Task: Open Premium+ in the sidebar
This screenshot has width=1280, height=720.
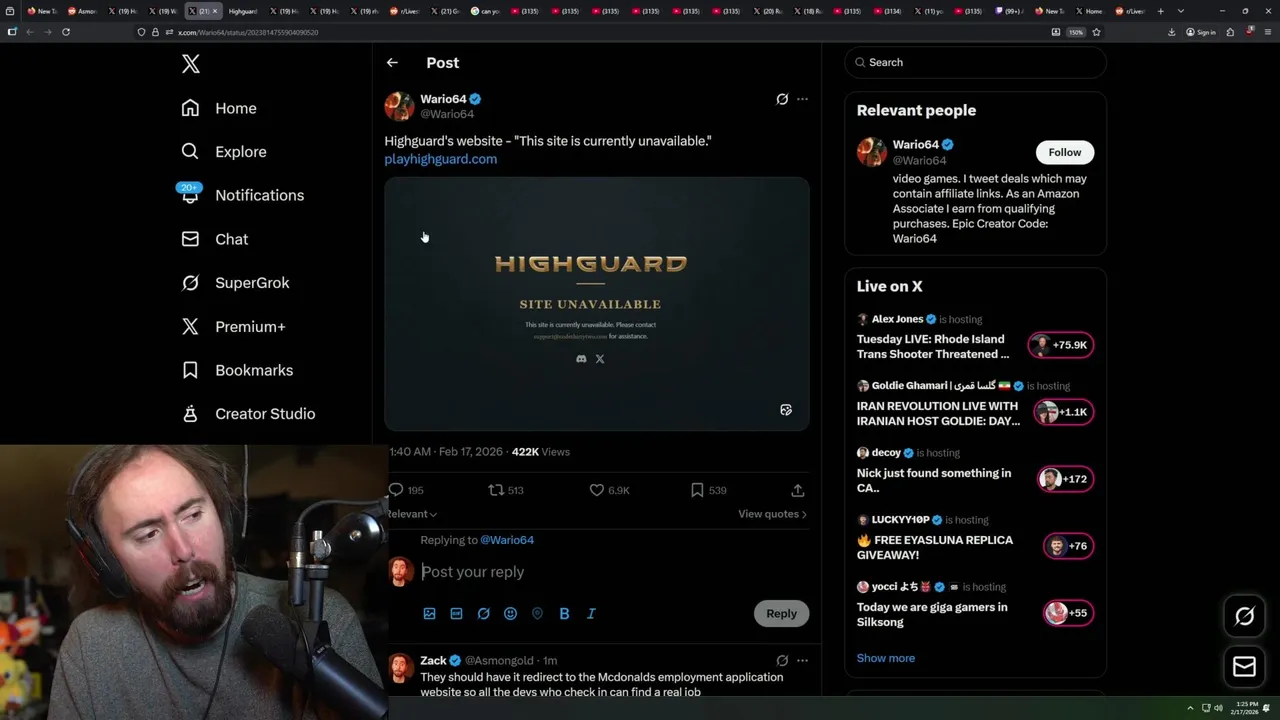Action: (233, 326)
